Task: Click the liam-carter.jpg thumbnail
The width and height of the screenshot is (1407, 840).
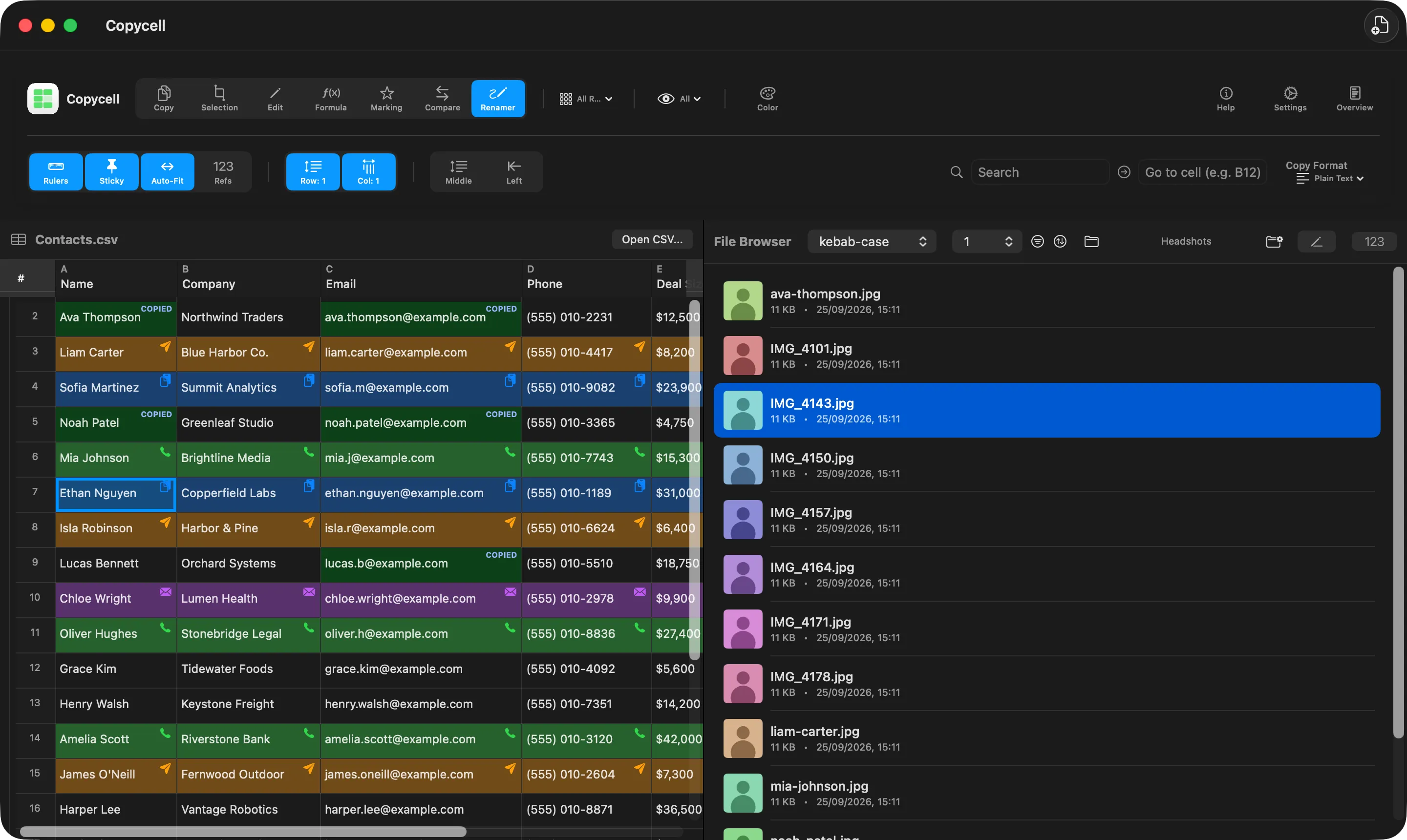Action: click(743, 739)
